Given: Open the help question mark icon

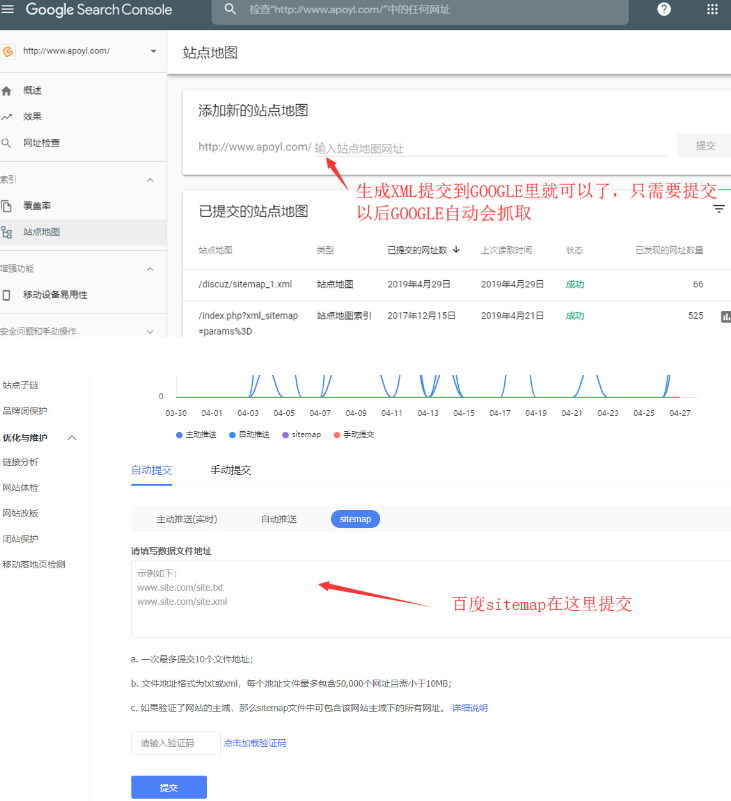Looking at the screenshot, I should pyautogui.click(x=664, y=9).
